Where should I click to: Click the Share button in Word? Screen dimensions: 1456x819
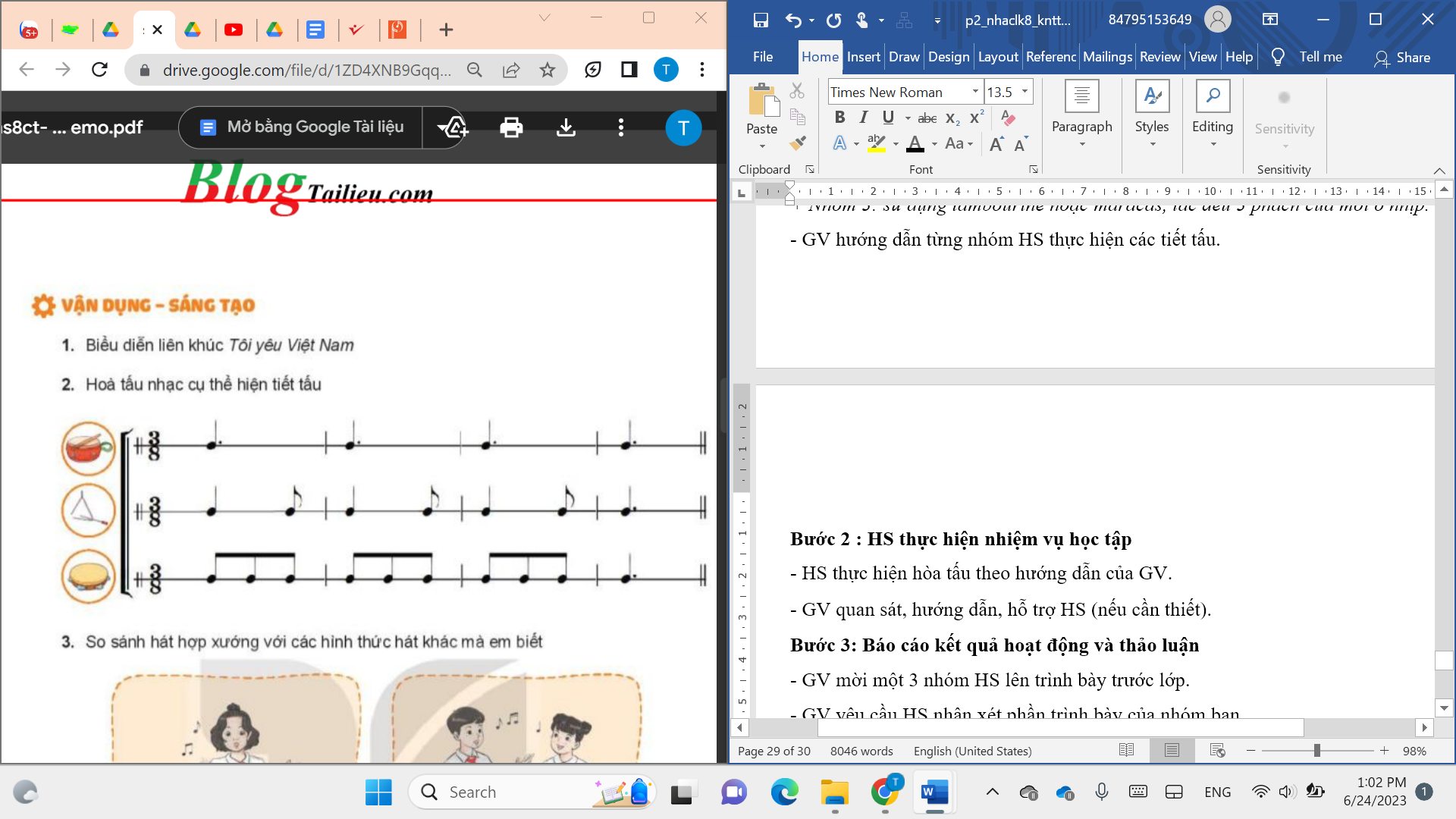1402,58
